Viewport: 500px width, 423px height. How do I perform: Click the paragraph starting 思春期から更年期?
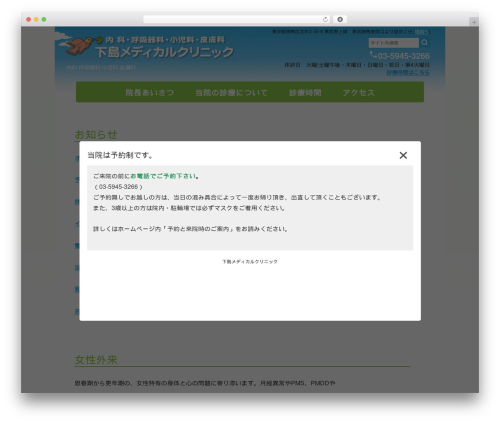point(205,383)
